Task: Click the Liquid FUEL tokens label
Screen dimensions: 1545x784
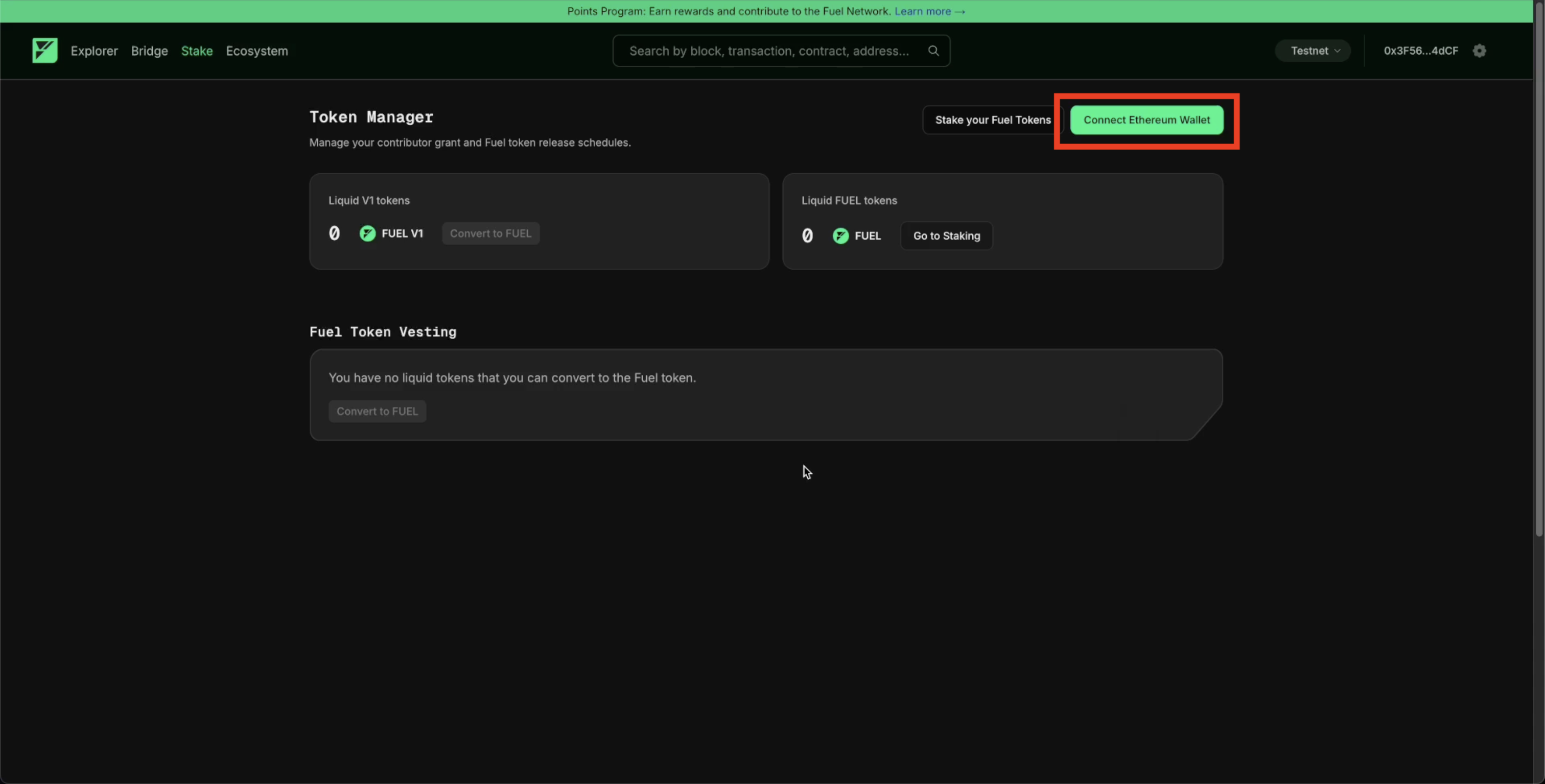Action: [849, 200]
